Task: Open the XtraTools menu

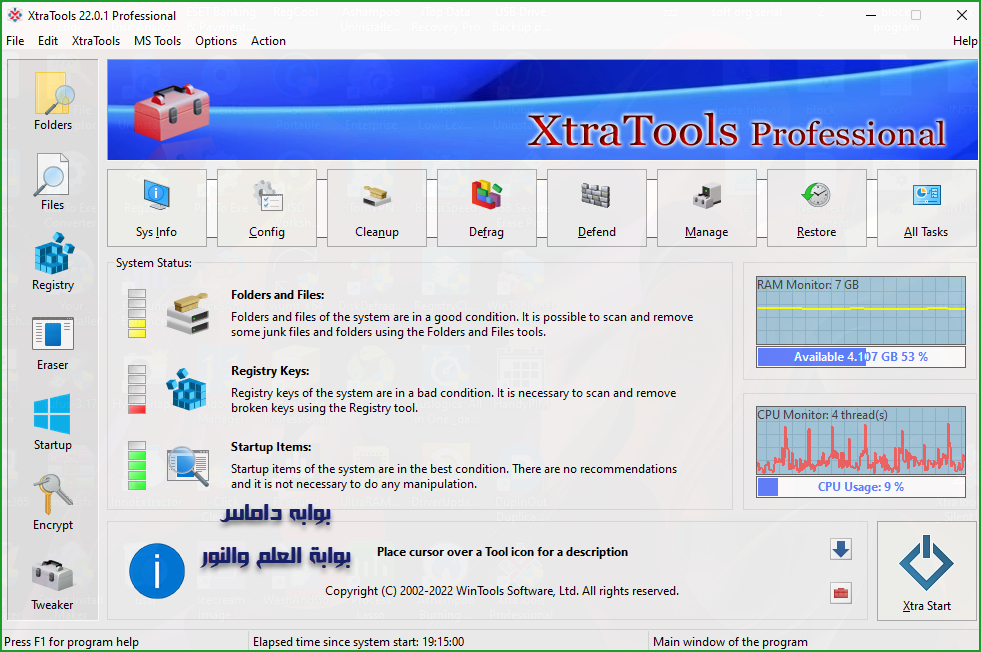Action: 96,41
